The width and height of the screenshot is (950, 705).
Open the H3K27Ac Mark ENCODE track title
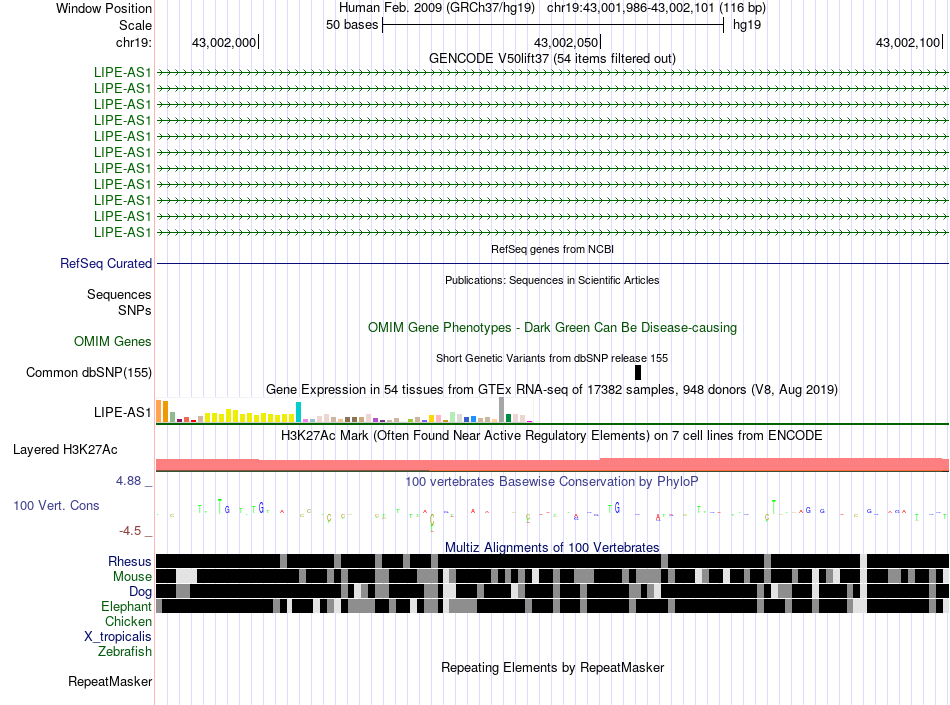click(552, 435)
